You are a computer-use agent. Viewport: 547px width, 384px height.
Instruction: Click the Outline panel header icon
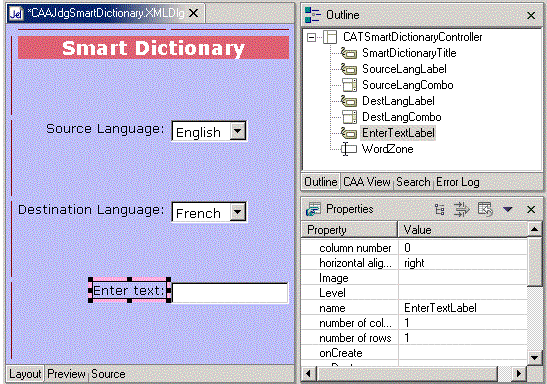(313, 15)
